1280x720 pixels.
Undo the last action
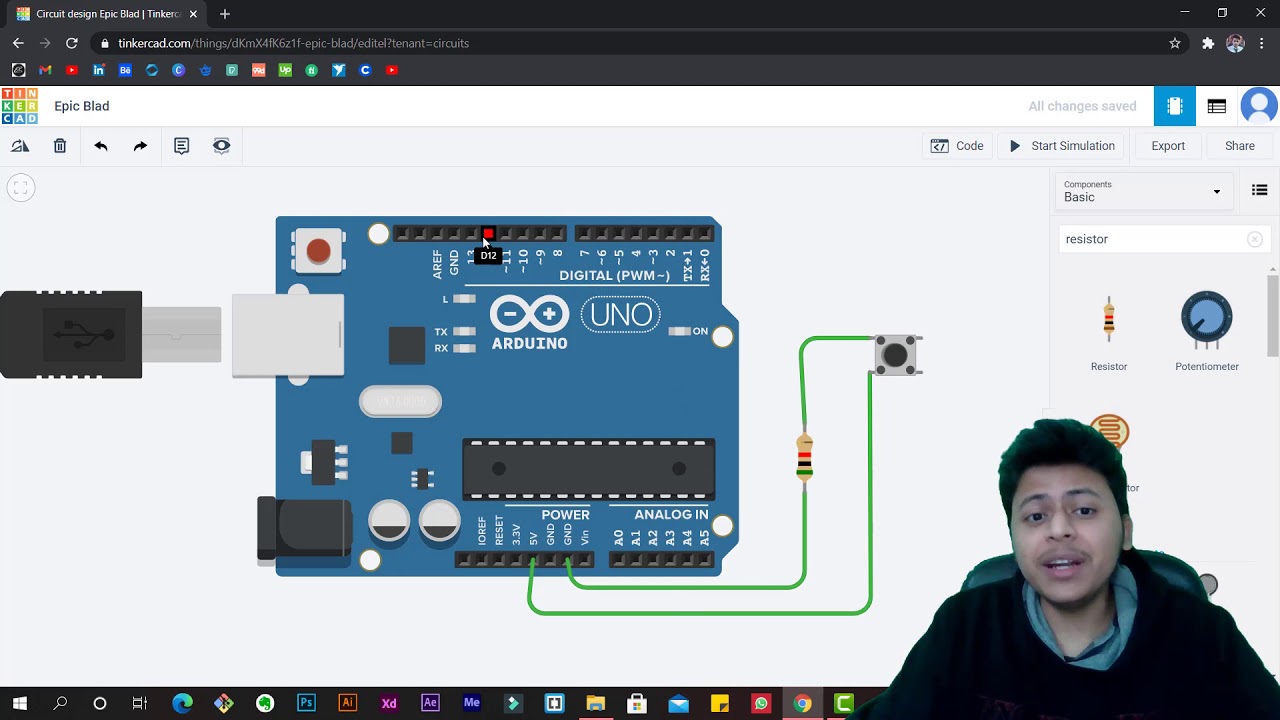point(101,146)
